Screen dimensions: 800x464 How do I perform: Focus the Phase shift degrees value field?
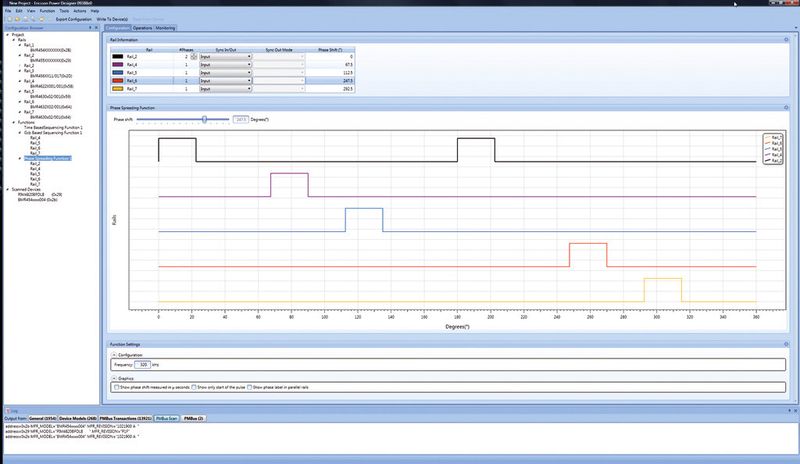point(241,119)
